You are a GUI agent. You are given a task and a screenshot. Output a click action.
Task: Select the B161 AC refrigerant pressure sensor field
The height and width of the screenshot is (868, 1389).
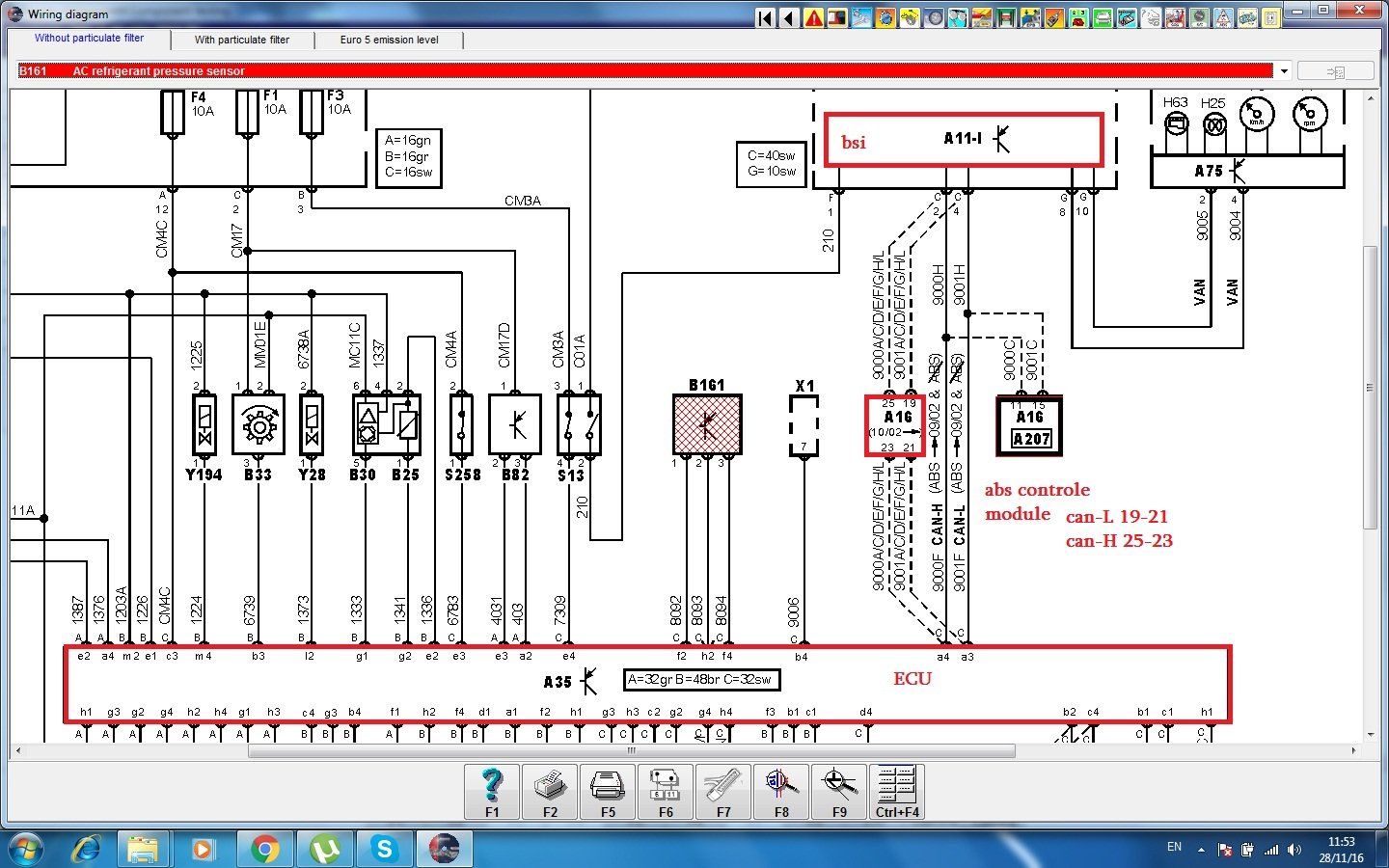point(644,71)
